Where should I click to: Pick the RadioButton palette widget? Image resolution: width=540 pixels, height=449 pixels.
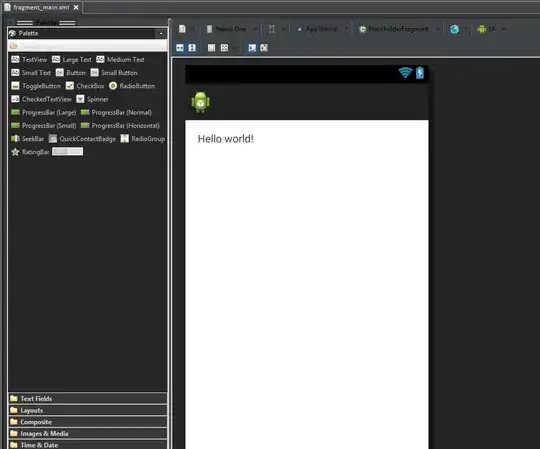[x=132, y=86]
